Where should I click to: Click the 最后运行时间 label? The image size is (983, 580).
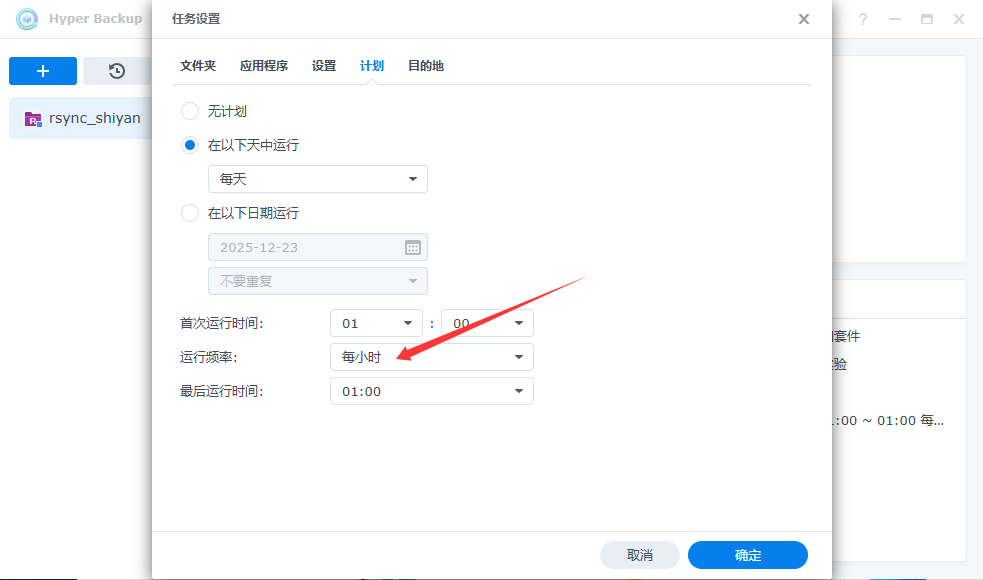click(222, 391)
